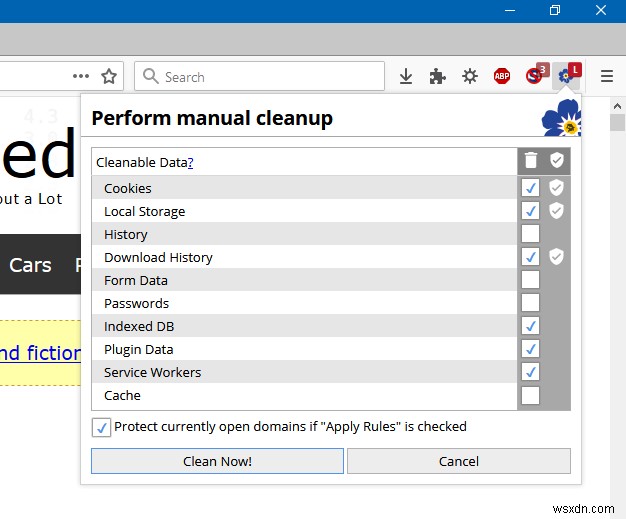Screen dimensions: 626x519
Task: Click the puzzle piece extensions icon
Action: [438, 76]
